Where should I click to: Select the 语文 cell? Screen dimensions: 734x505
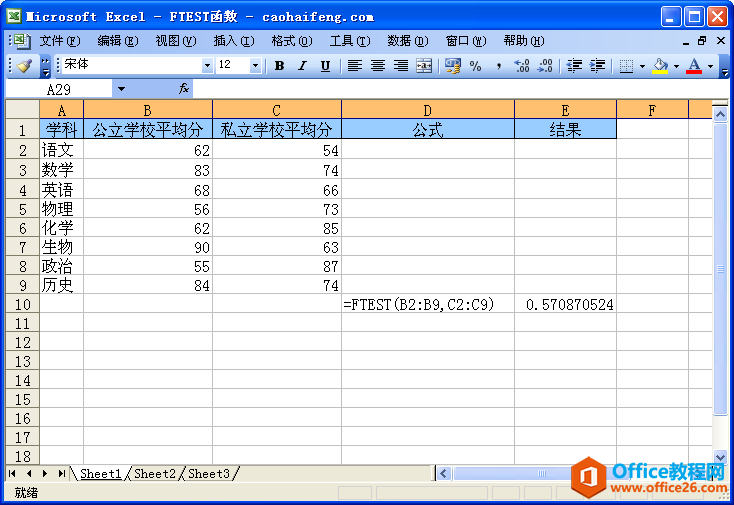pyautogui.click(x=61, y=150)
